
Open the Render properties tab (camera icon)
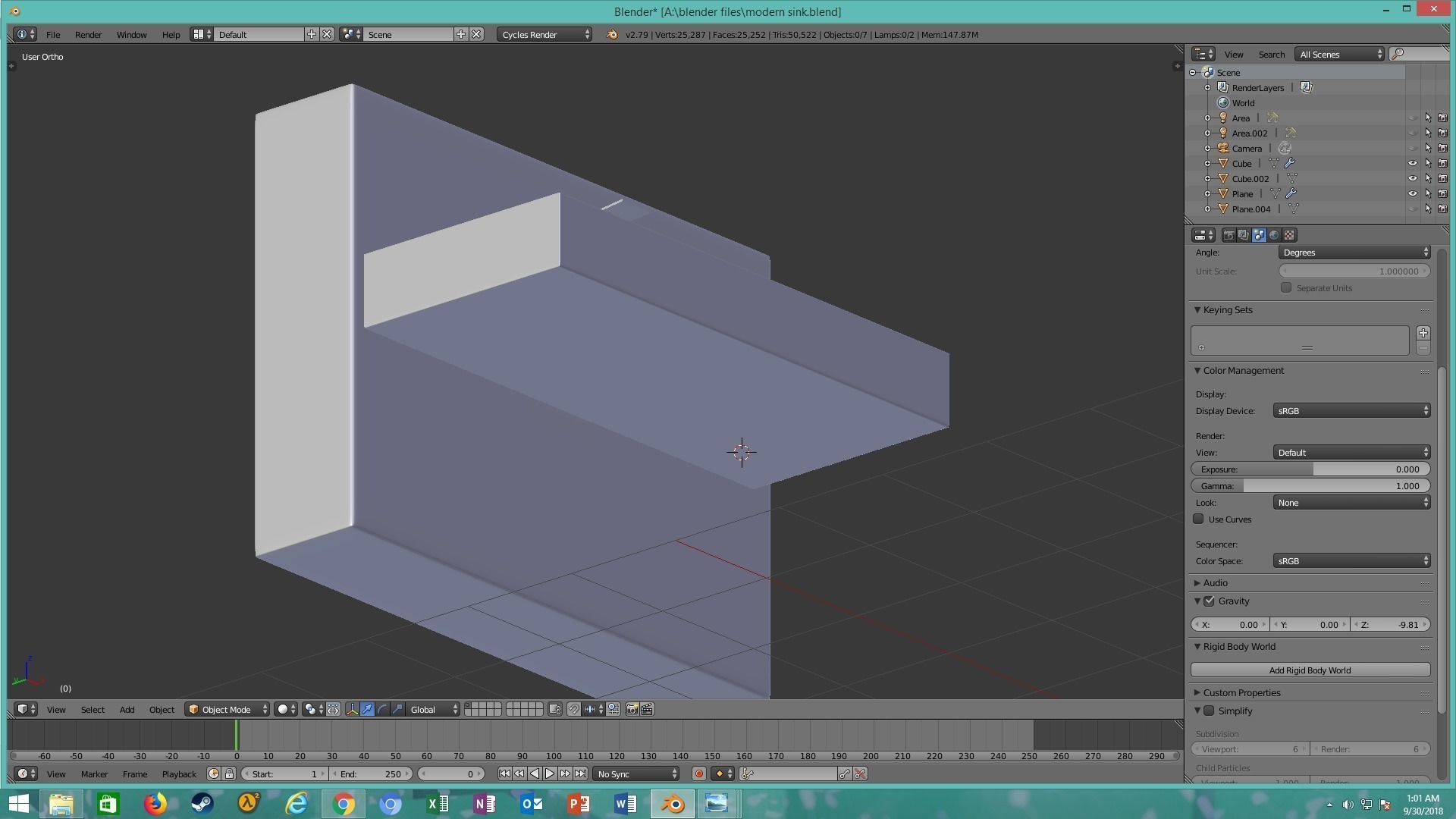click(1228, 235)
